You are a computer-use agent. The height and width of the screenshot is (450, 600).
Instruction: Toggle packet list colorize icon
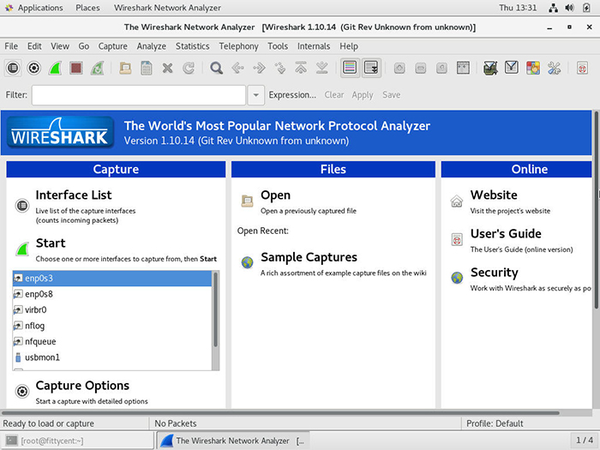pos(350,68)
